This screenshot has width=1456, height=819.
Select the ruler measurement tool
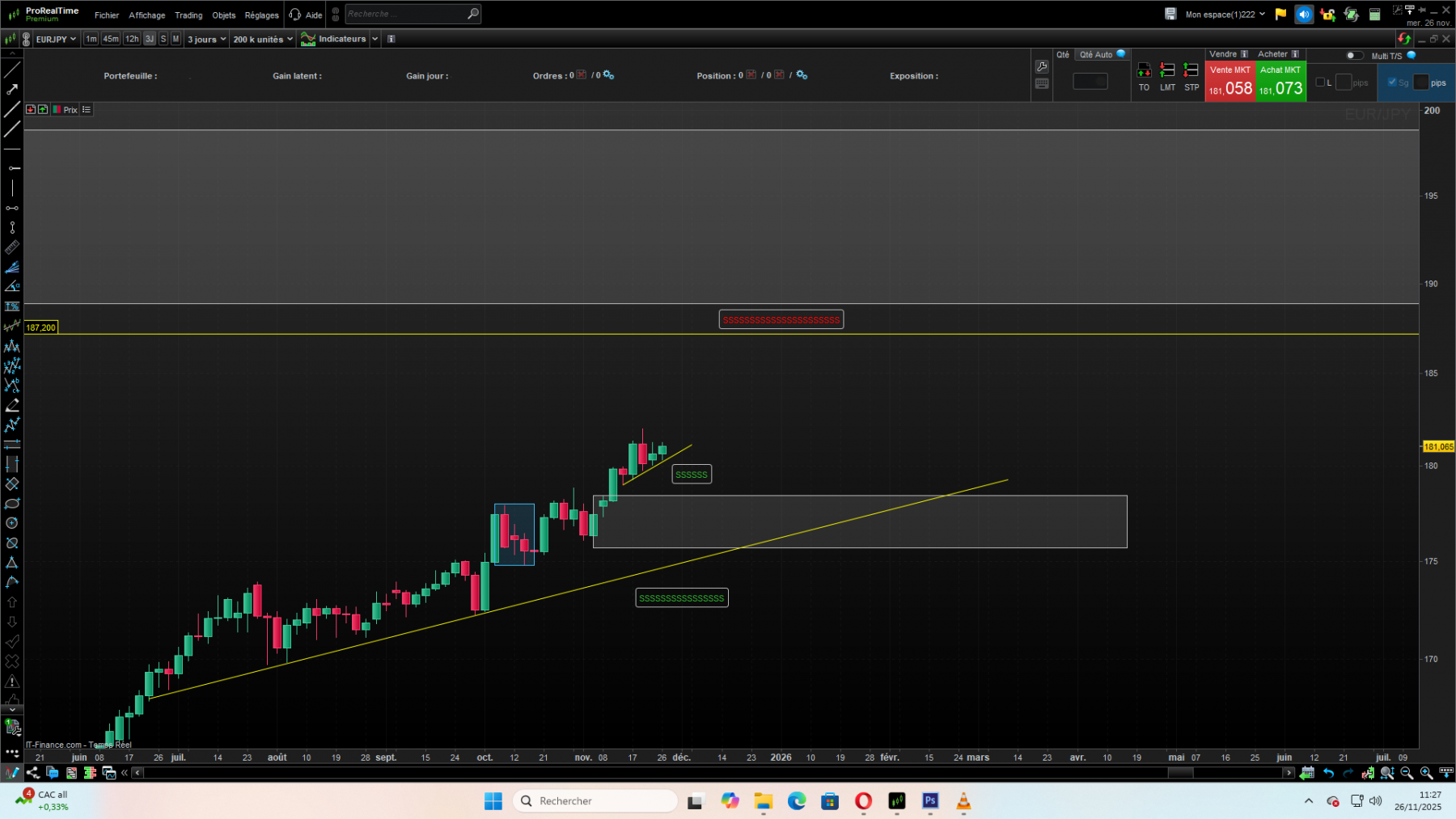(x=12, y=248)
